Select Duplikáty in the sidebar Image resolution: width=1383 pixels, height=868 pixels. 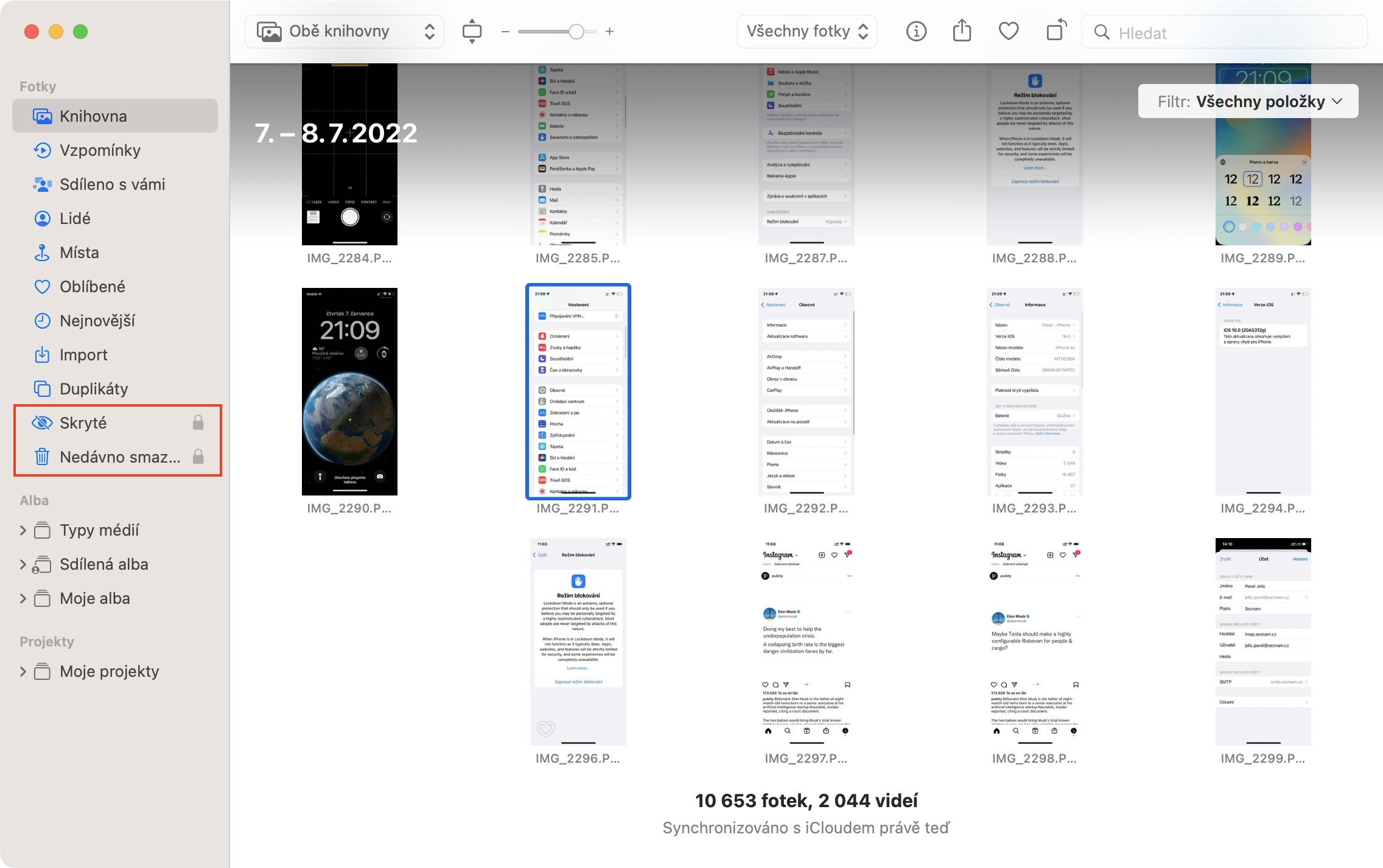tap(94, 389)
